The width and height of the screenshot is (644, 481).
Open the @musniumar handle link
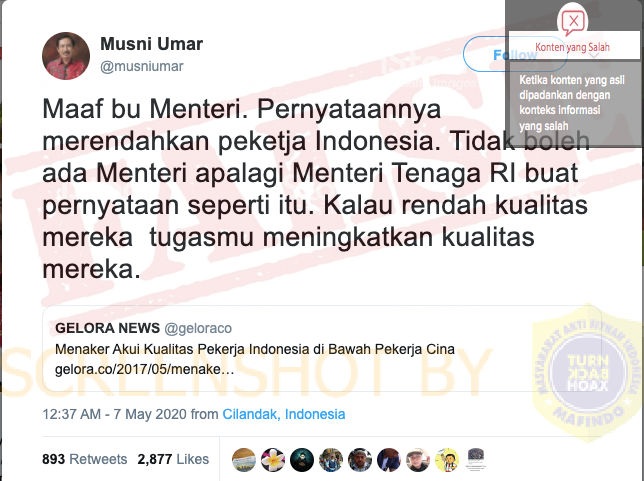pos(142,66)
